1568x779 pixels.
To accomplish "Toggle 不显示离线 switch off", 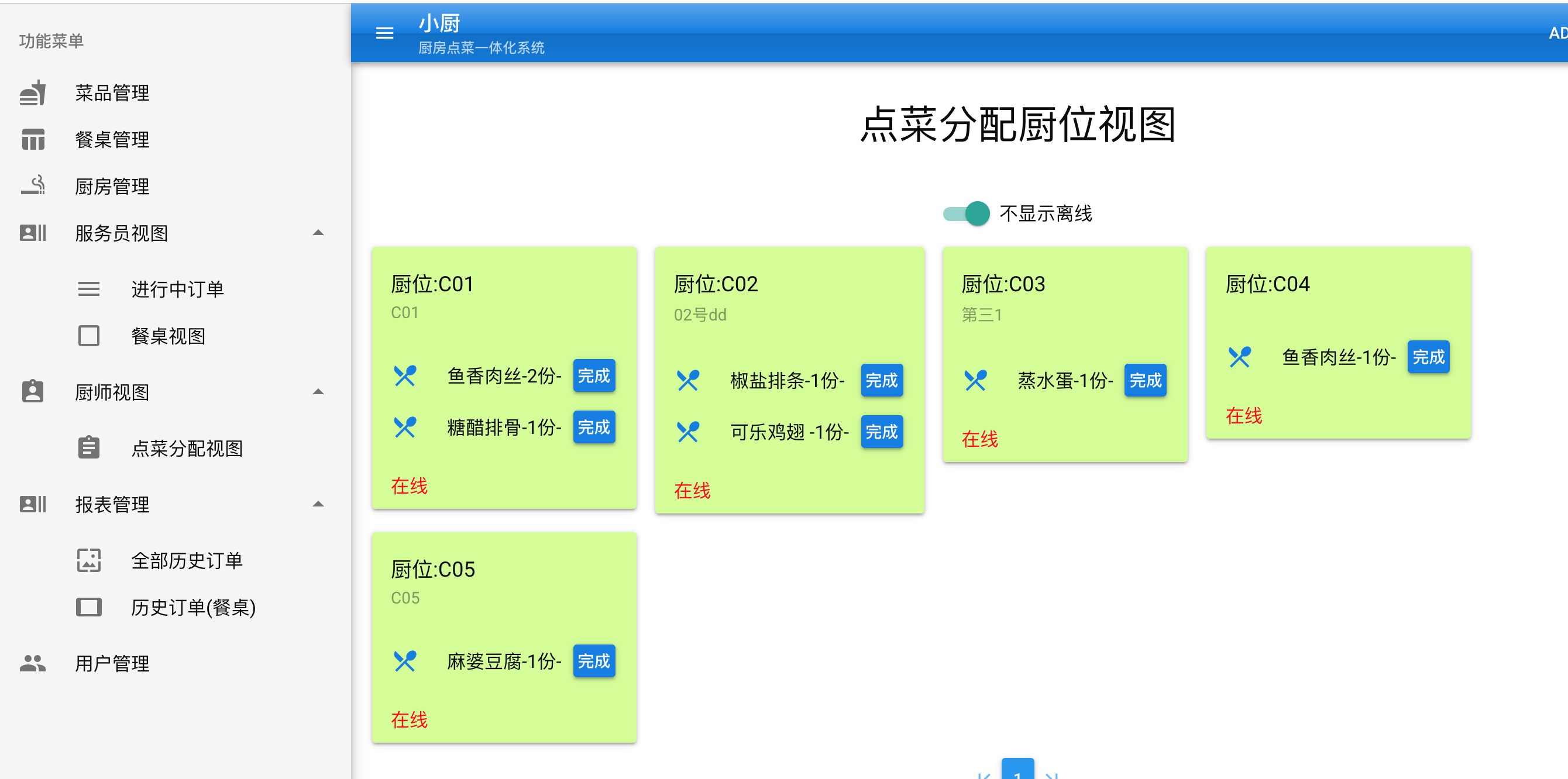I will [x=965, y=213].
